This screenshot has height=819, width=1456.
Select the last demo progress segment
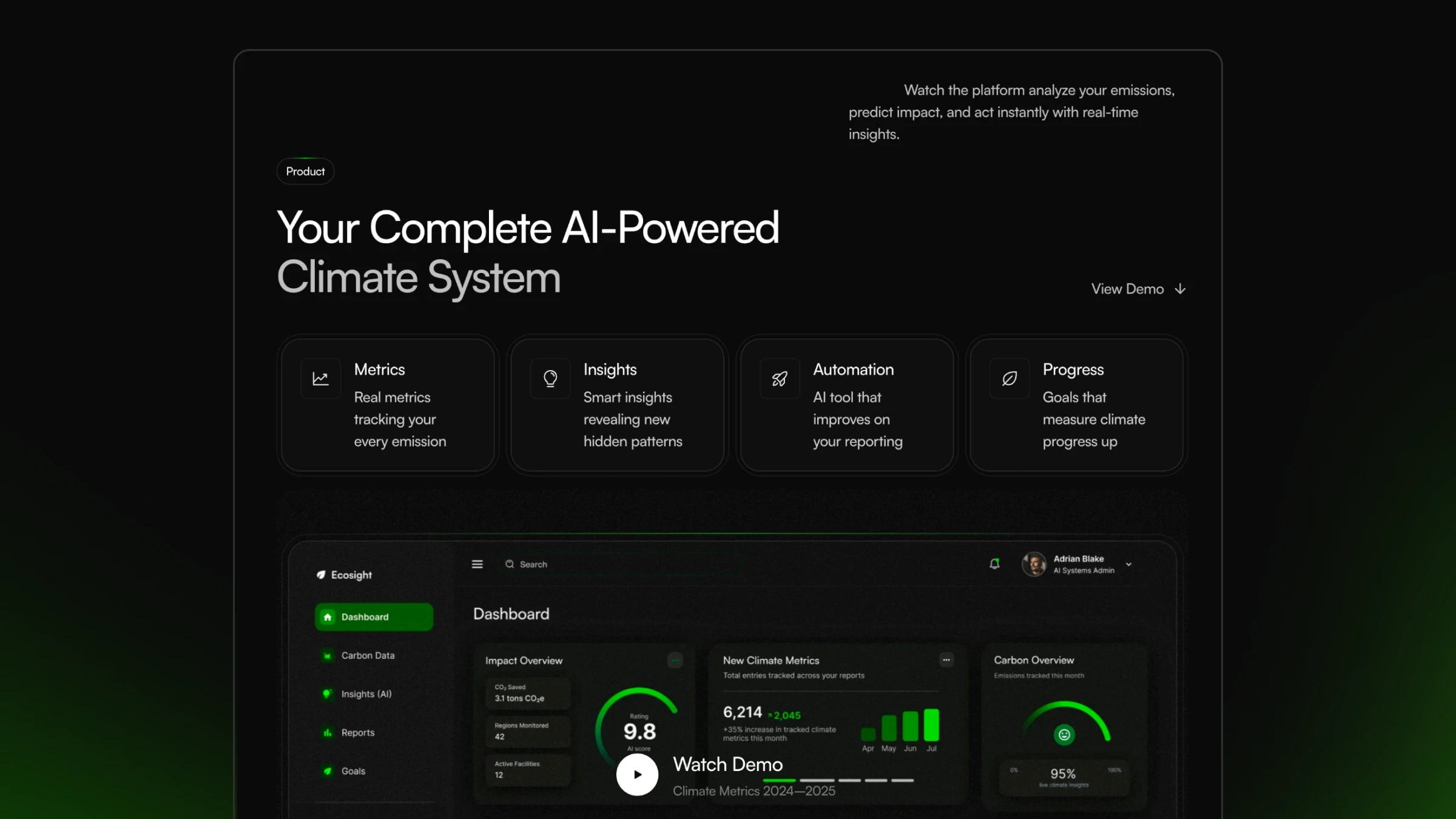(902, 781)
